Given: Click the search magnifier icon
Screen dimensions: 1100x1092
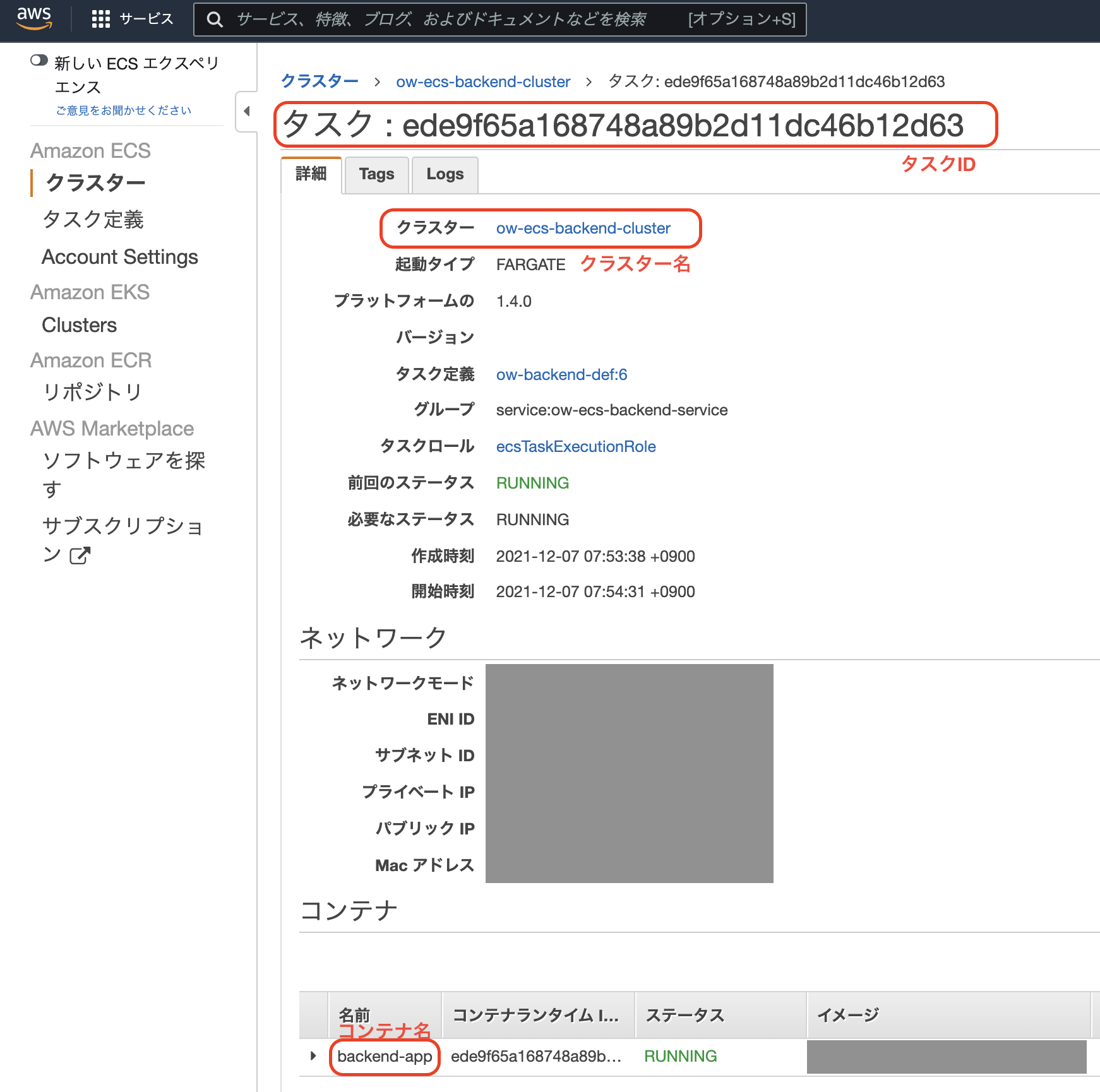Looking at the screenshot, I should pos(215,20).
